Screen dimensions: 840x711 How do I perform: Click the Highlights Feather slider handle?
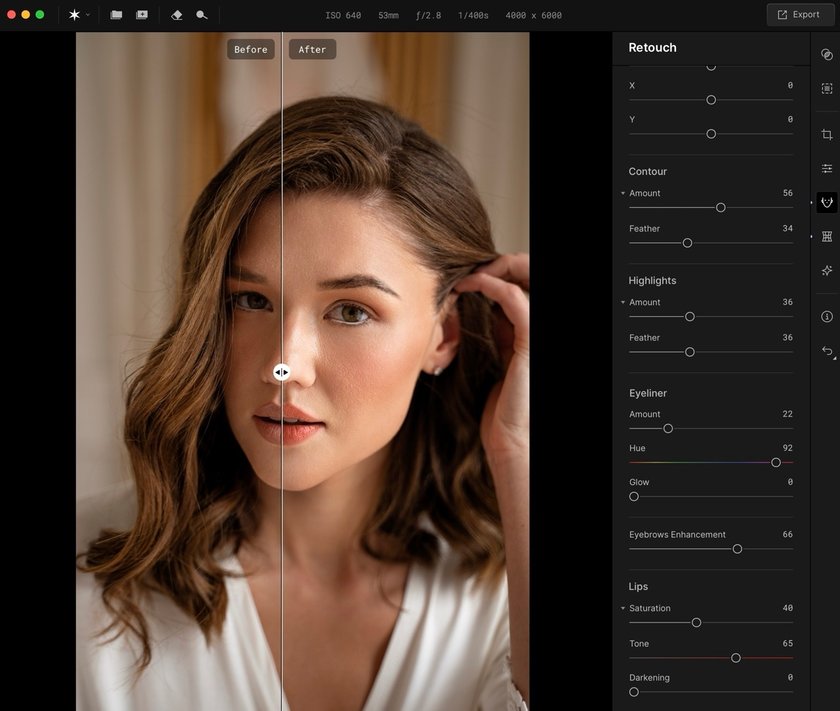click(x=690, y=352)
